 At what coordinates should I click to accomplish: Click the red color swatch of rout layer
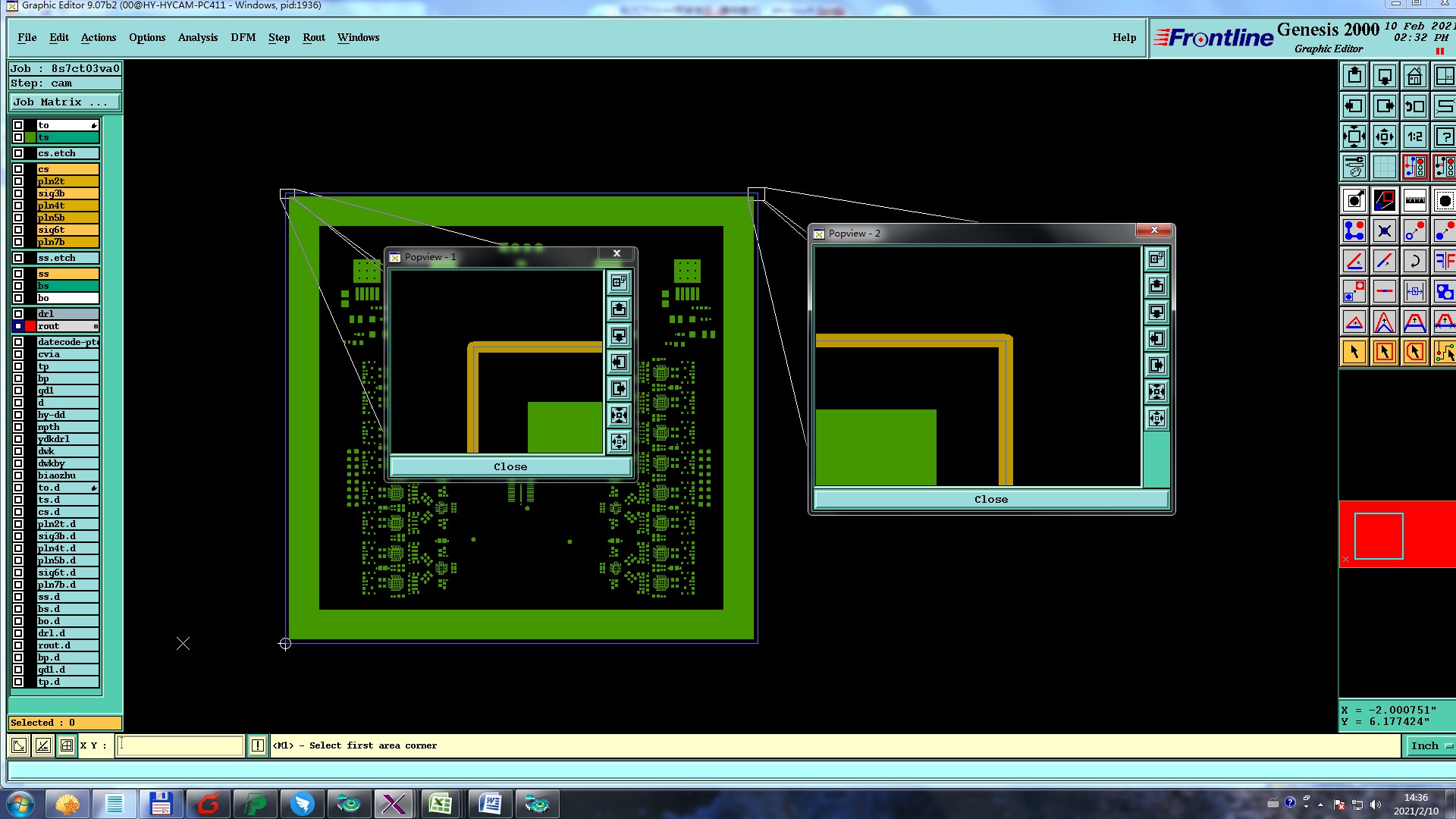[30, 326]
